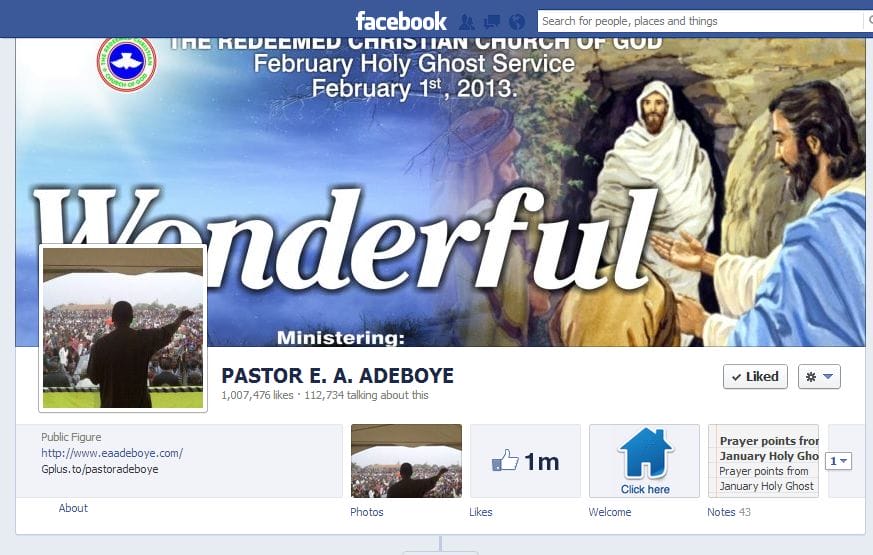This screenshot has height=555, width=873.
Task: Open the About section
Action: pos(73,508)
